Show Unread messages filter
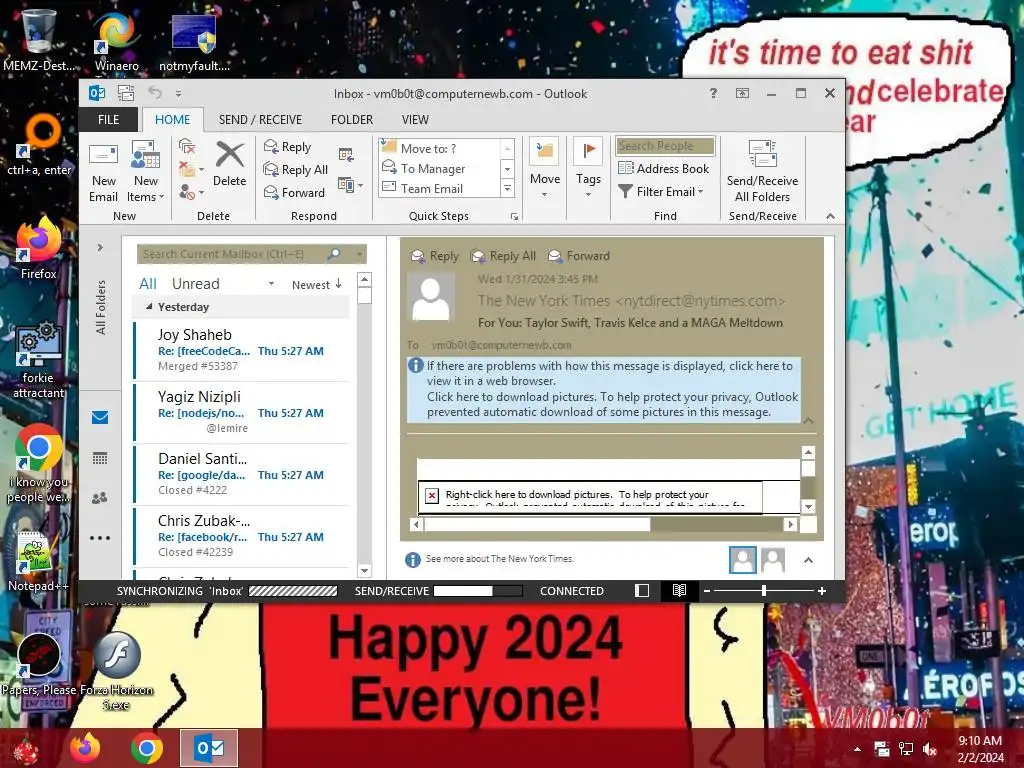The width and height of the screenshot is (1024, 768). tap(195, 283)
